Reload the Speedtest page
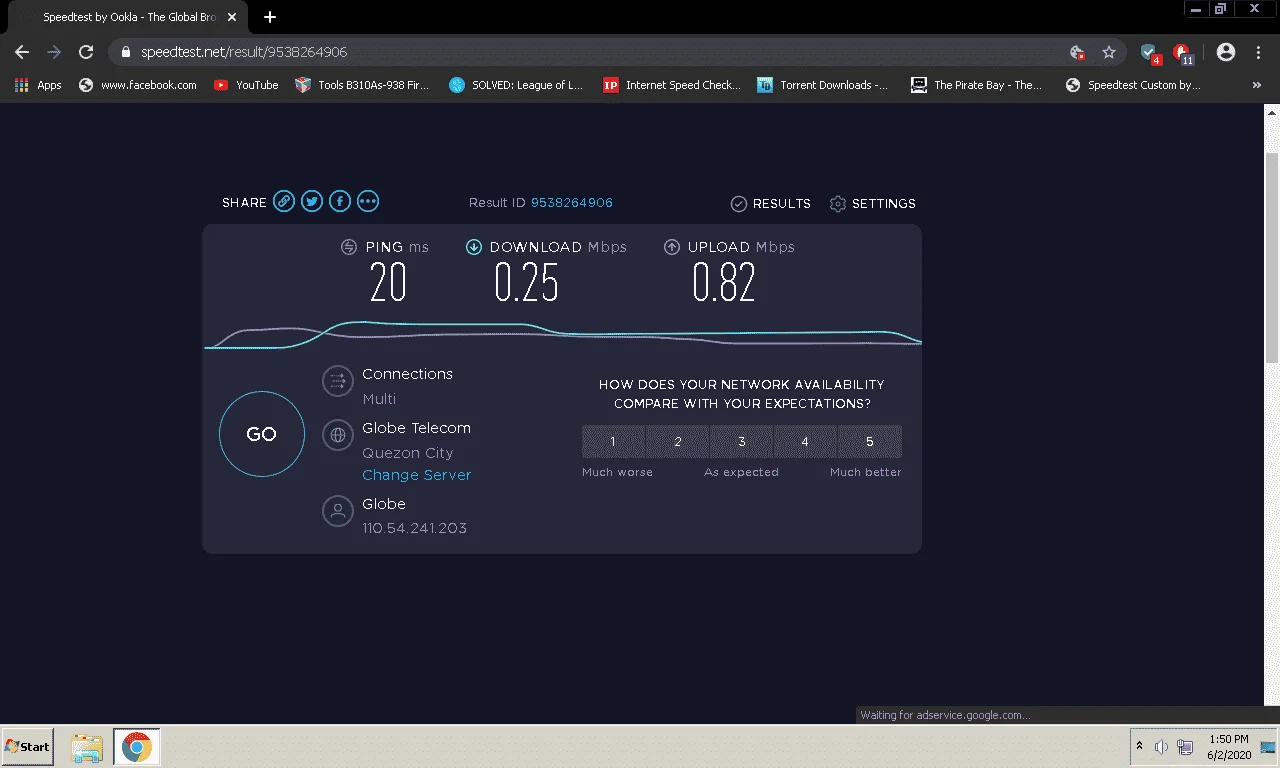The height and width of the screenshot is (768, 1280). click(86, 52)
